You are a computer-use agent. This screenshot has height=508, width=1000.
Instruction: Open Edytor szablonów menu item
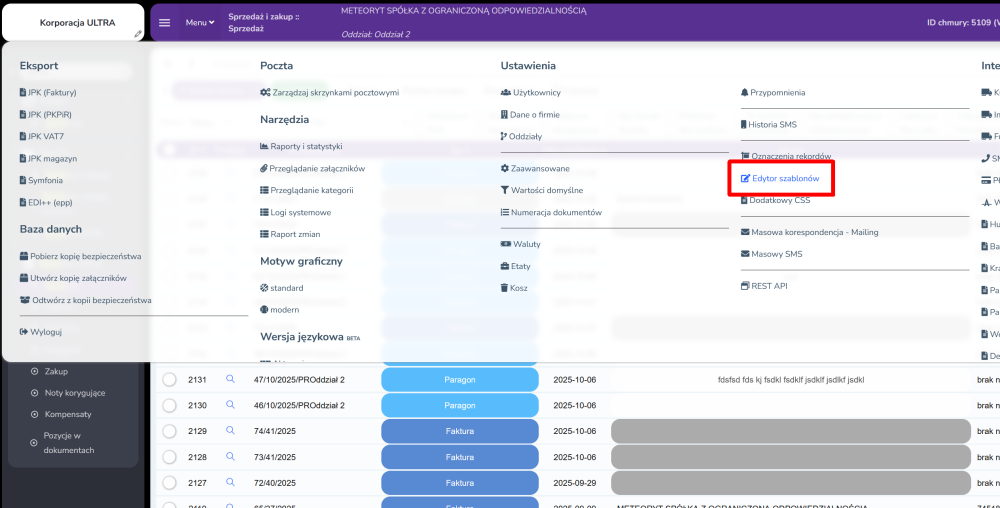click(785, 179)
